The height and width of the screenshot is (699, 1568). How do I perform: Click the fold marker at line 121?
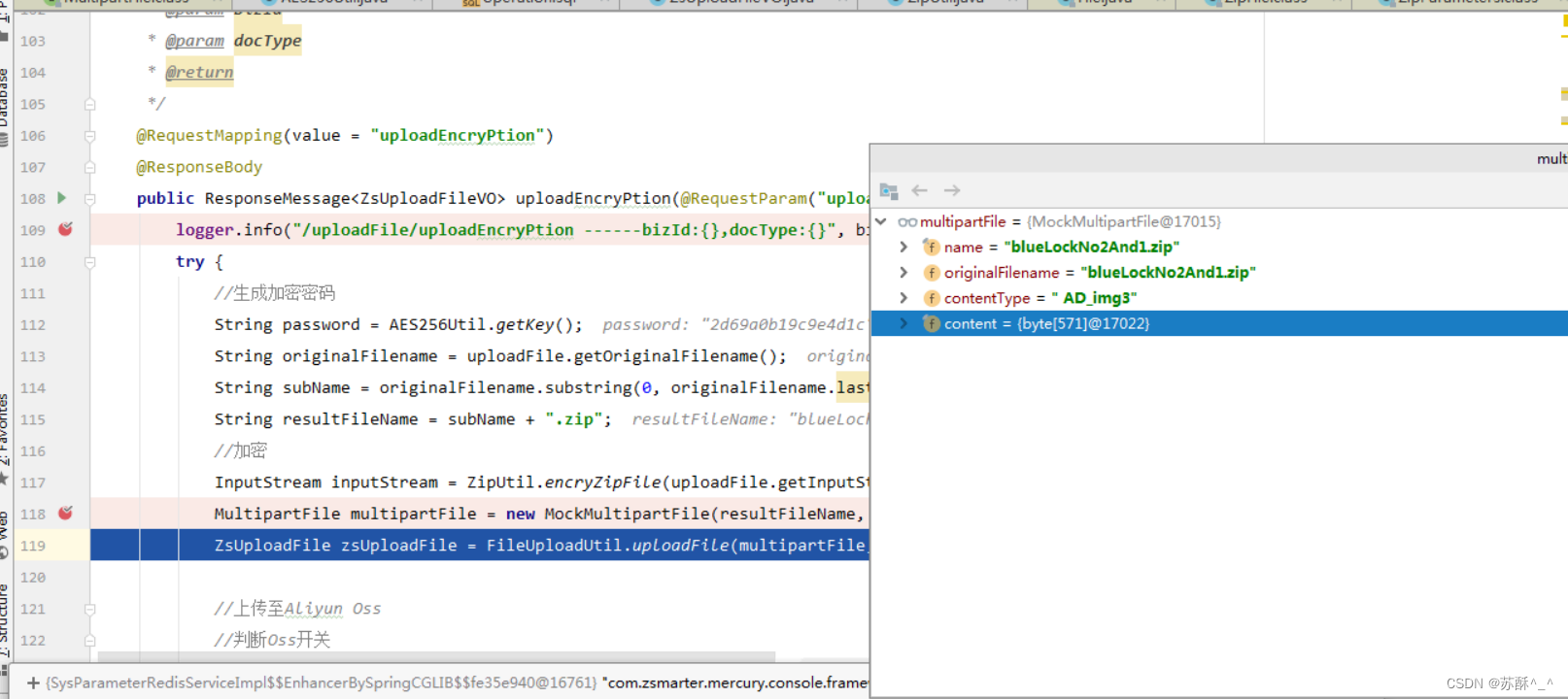coord(89,609)
